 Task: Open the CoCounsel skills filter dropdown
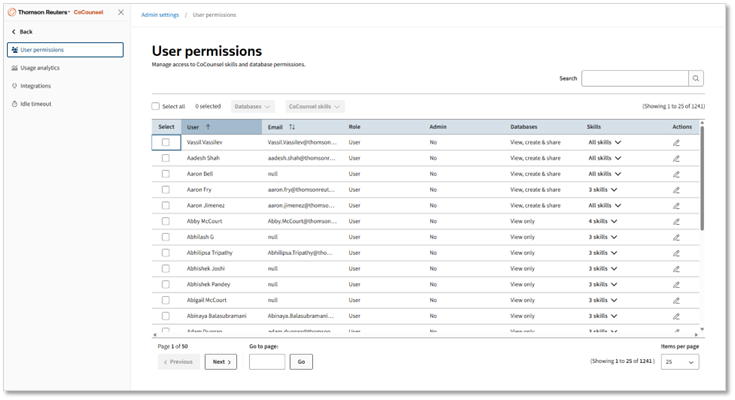point(314,106)
